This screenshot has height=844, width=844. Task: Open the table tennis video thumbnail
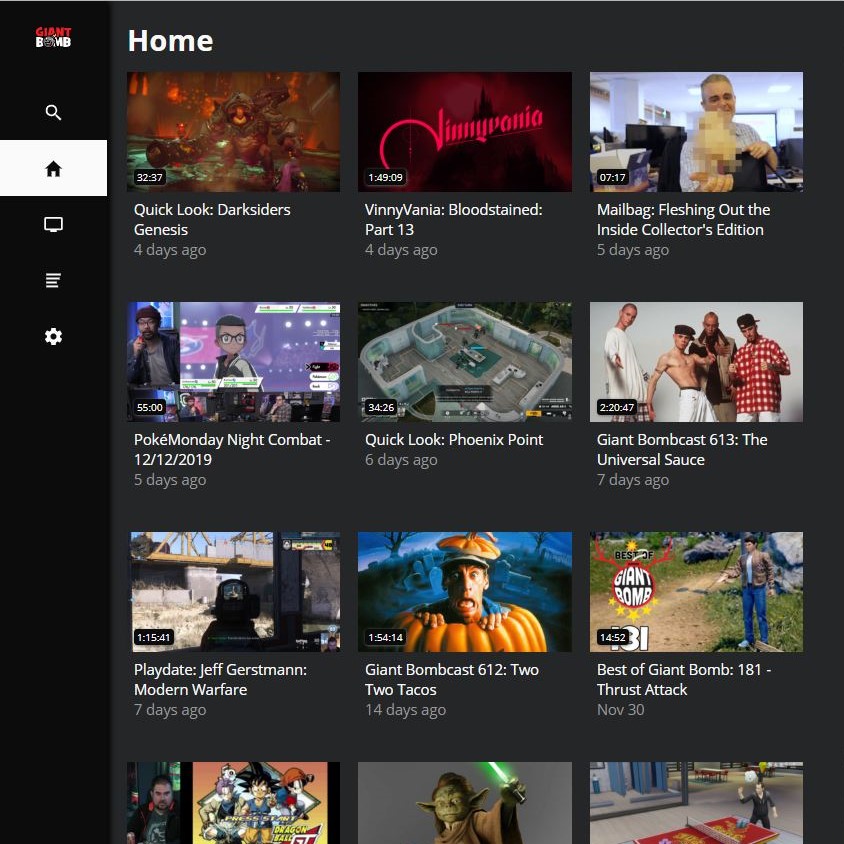tap(697, 803)
